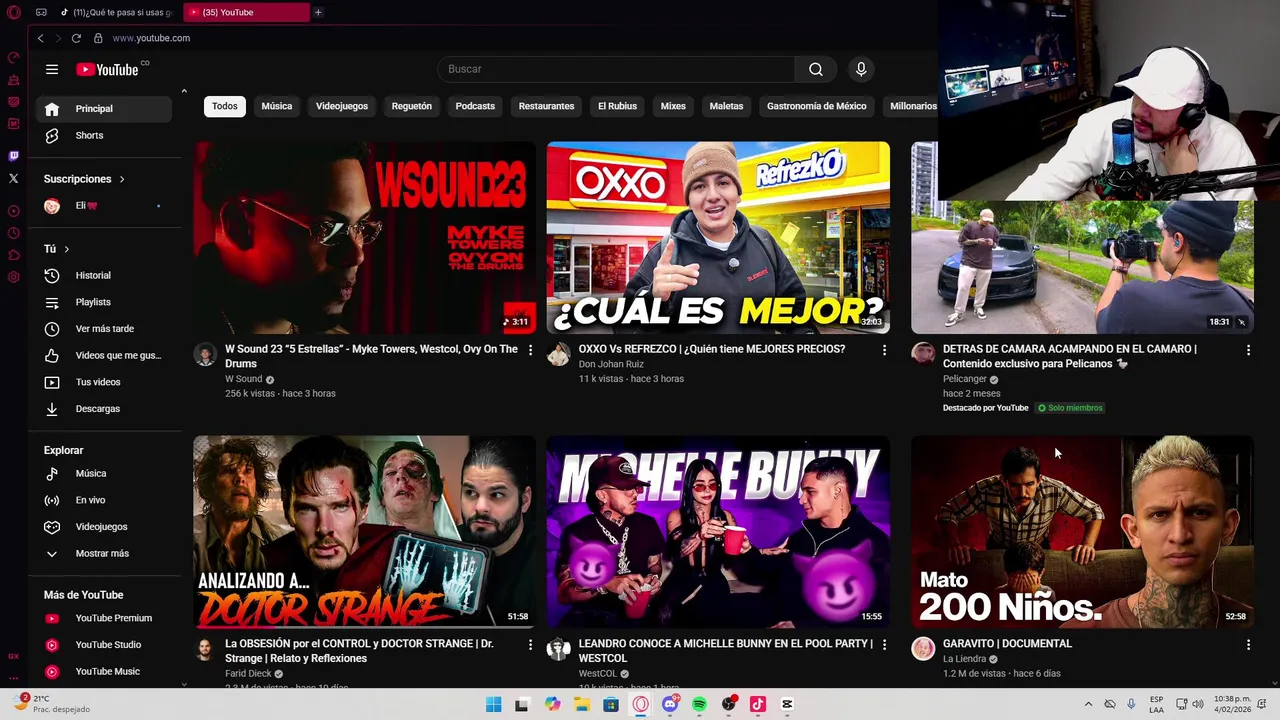Select the El Rubius filter chip
Viewport: 1280px width, 720px height.
tap(617, 106)
